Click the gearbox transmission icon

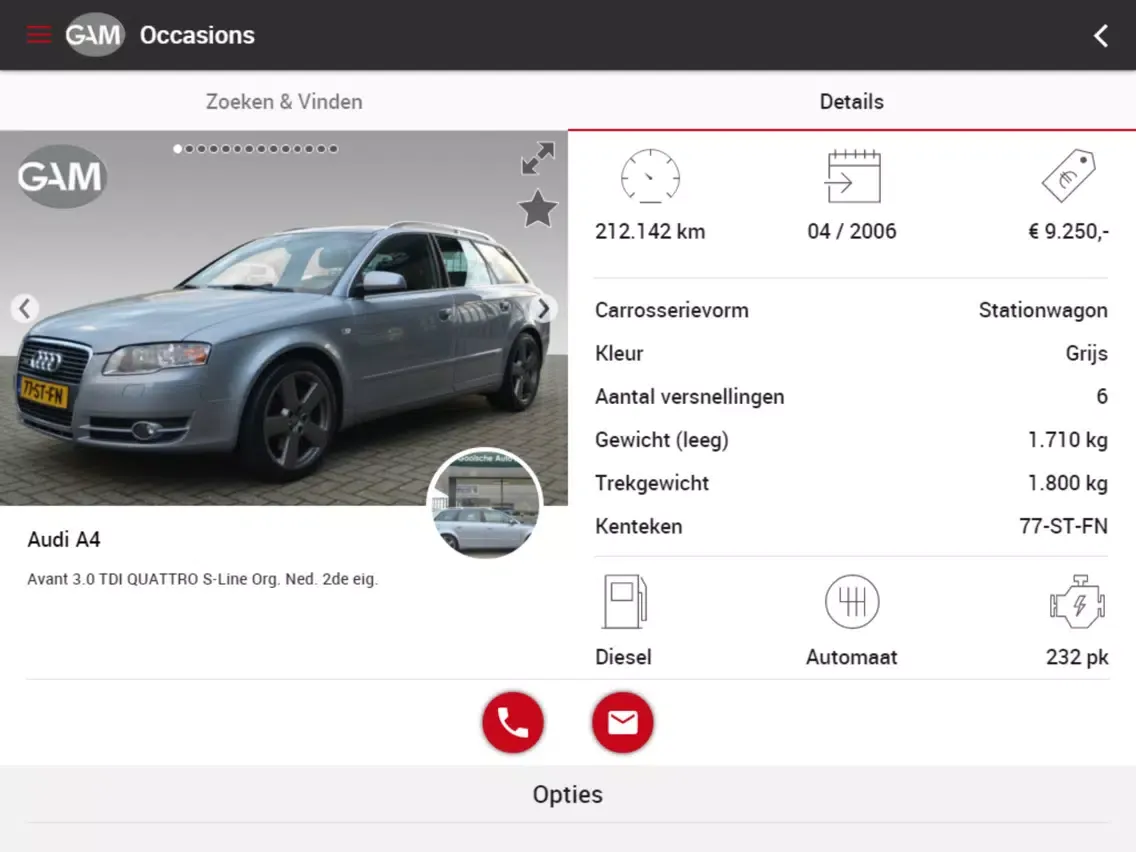(x=852, y=601)
